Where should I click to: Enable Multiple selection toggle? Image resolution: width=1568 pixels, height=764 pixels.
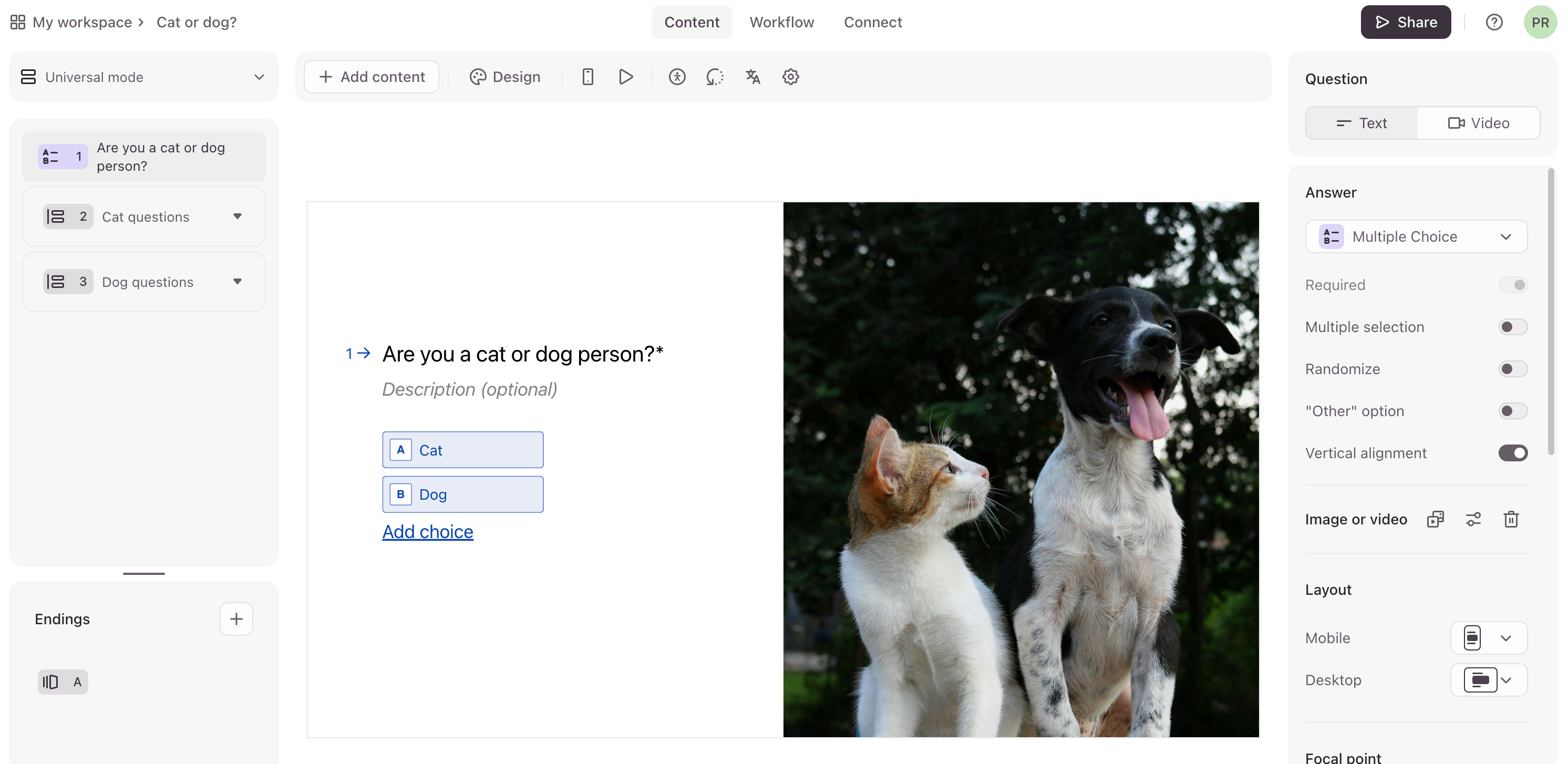click(x=1513, y=327)
